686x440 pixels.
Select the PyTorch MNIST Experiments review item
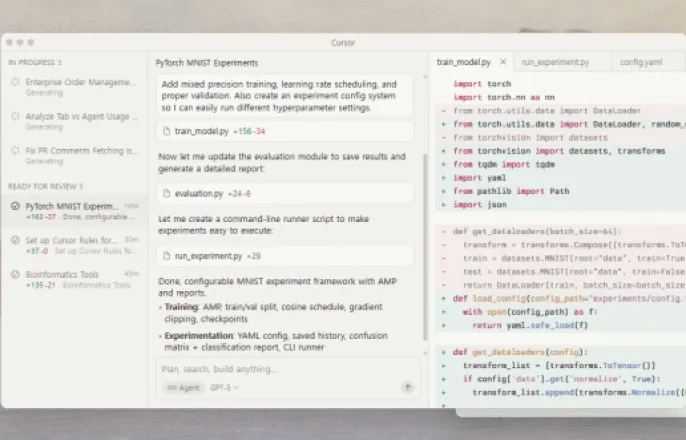coord(74,211)
